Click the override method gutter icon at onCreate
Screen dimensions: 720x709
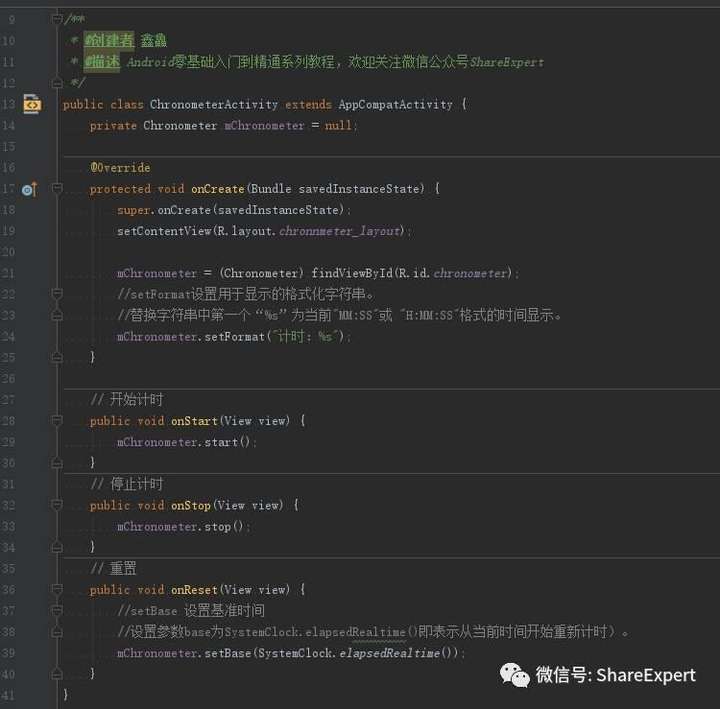tap(29, 189)
